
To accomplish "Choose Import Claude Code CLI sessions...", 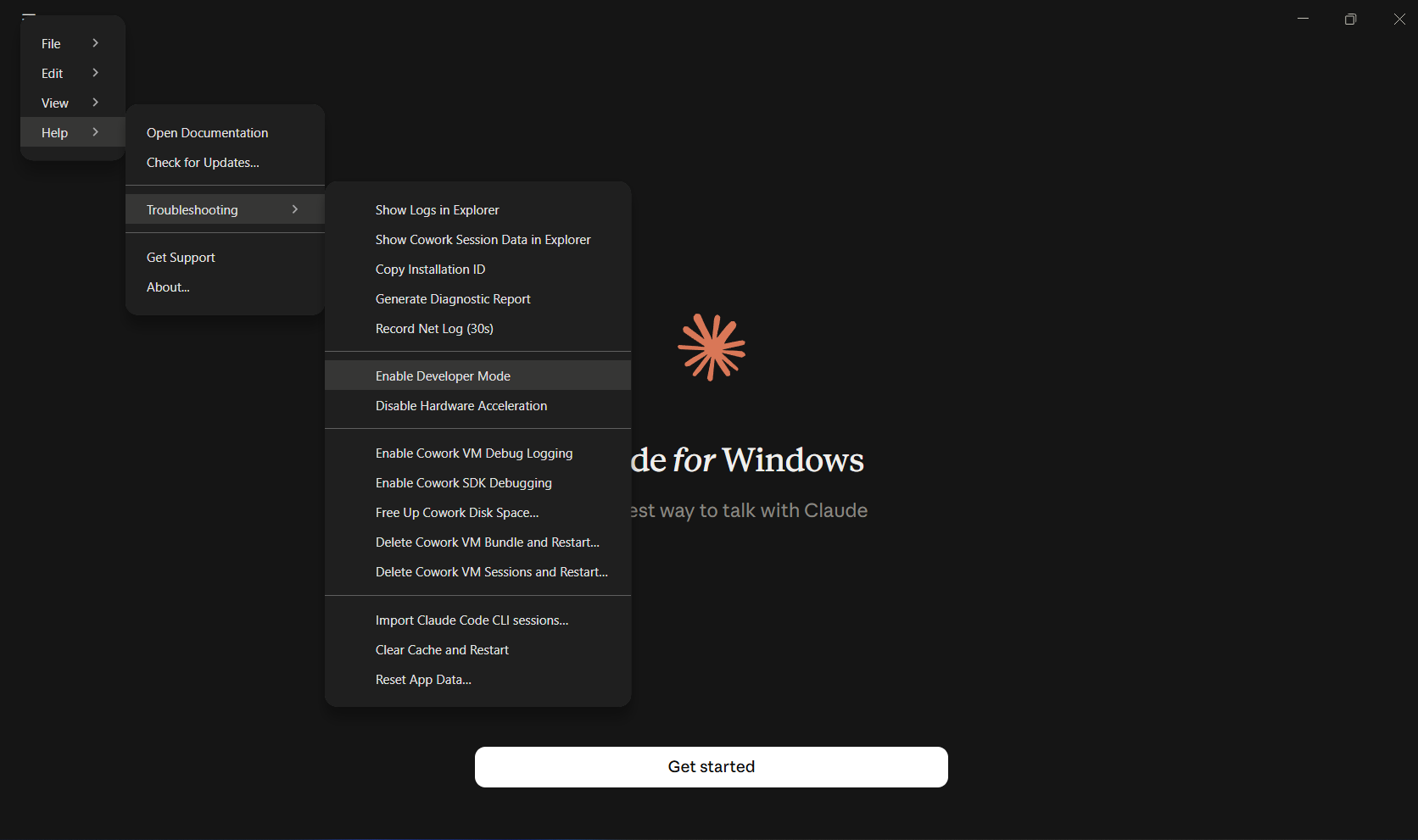I will [477, 620].
